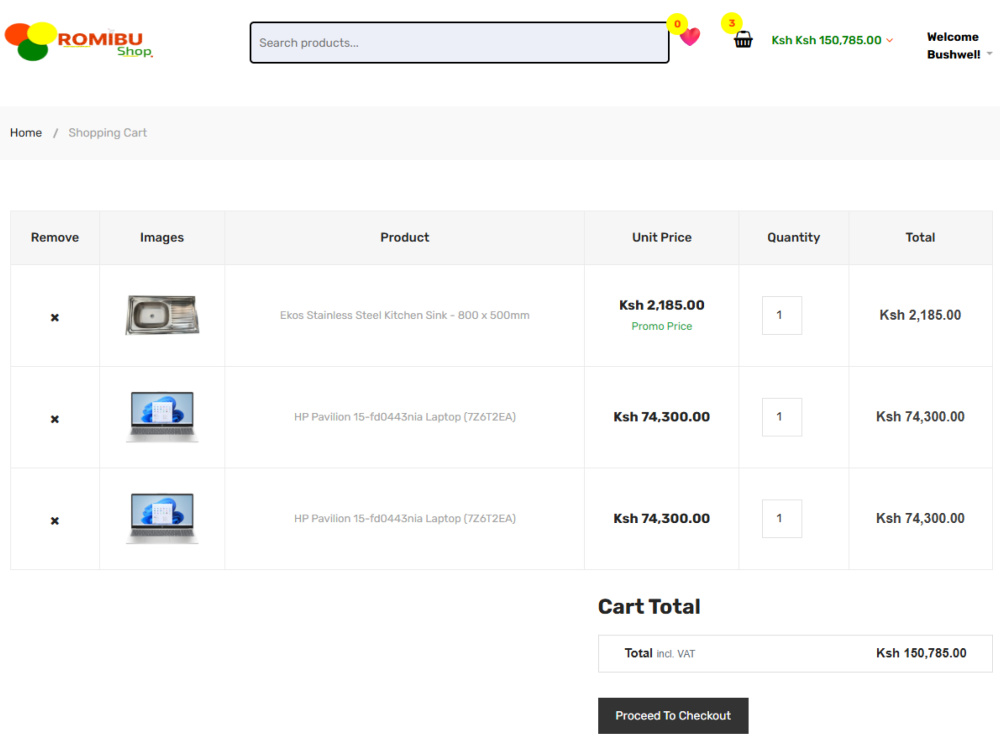Open the Ekos kitchen sink thumbnail
Viewport: 1000px width, 750px height.
[x=162, y=315]
